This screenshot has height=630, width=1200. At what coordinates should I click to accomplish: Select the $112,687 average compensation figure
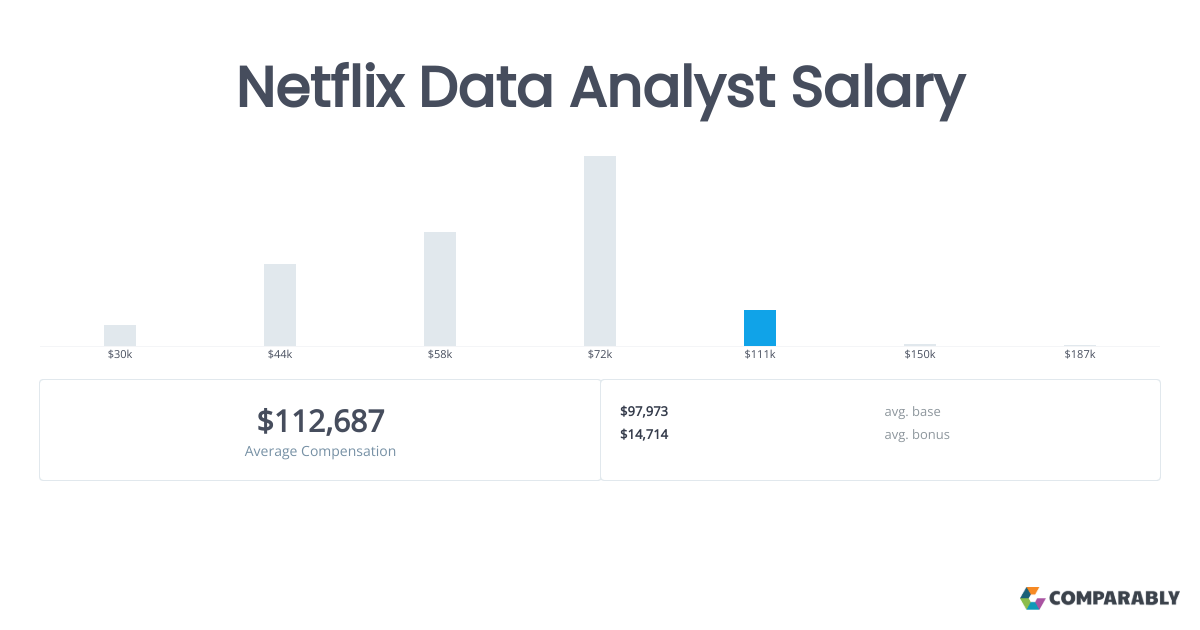point(320,421)
